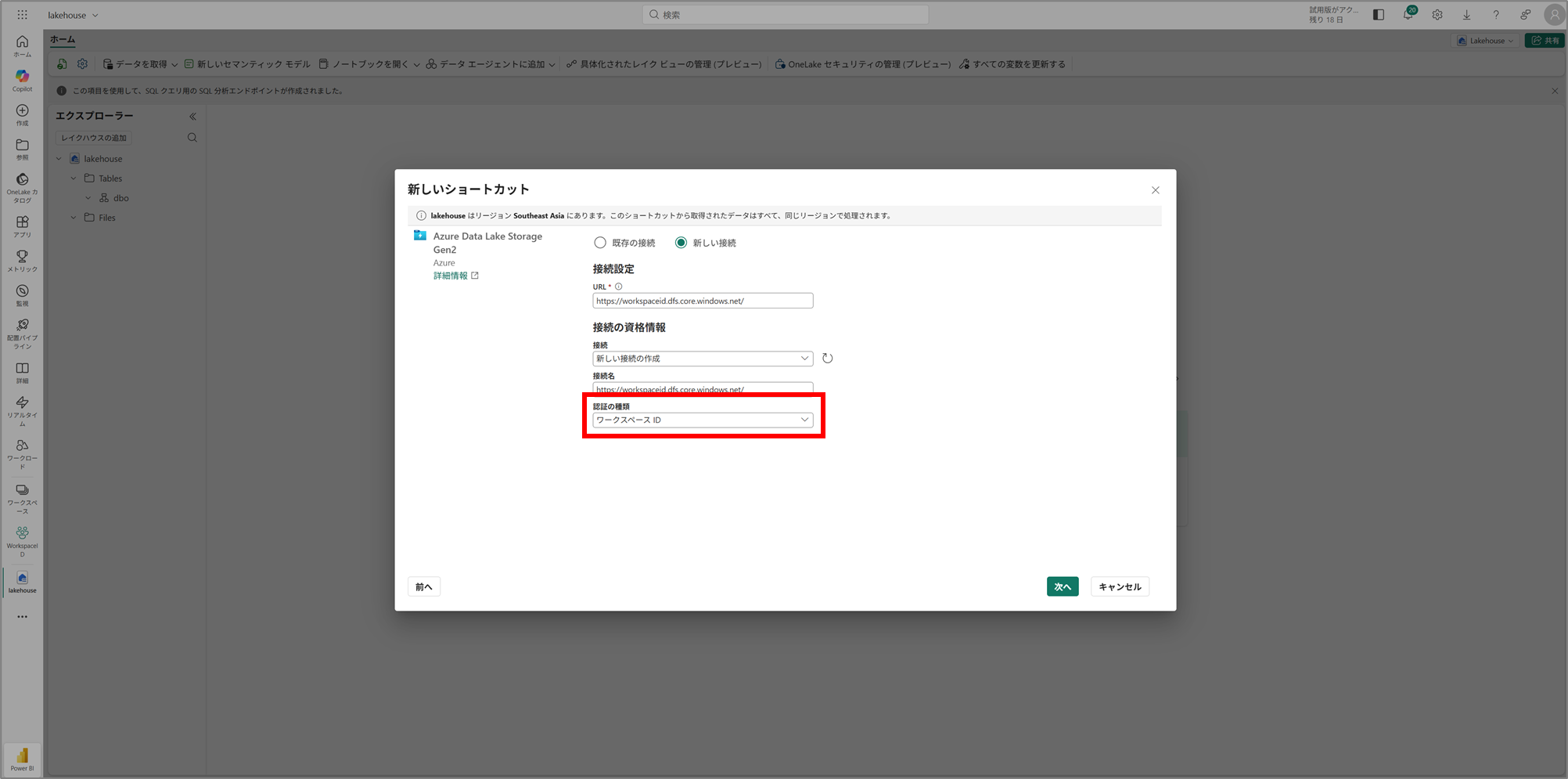Collapse the Explorer pane with double chevron
1568x779 pixels.
pyautogui.click(x=192, y=117)
